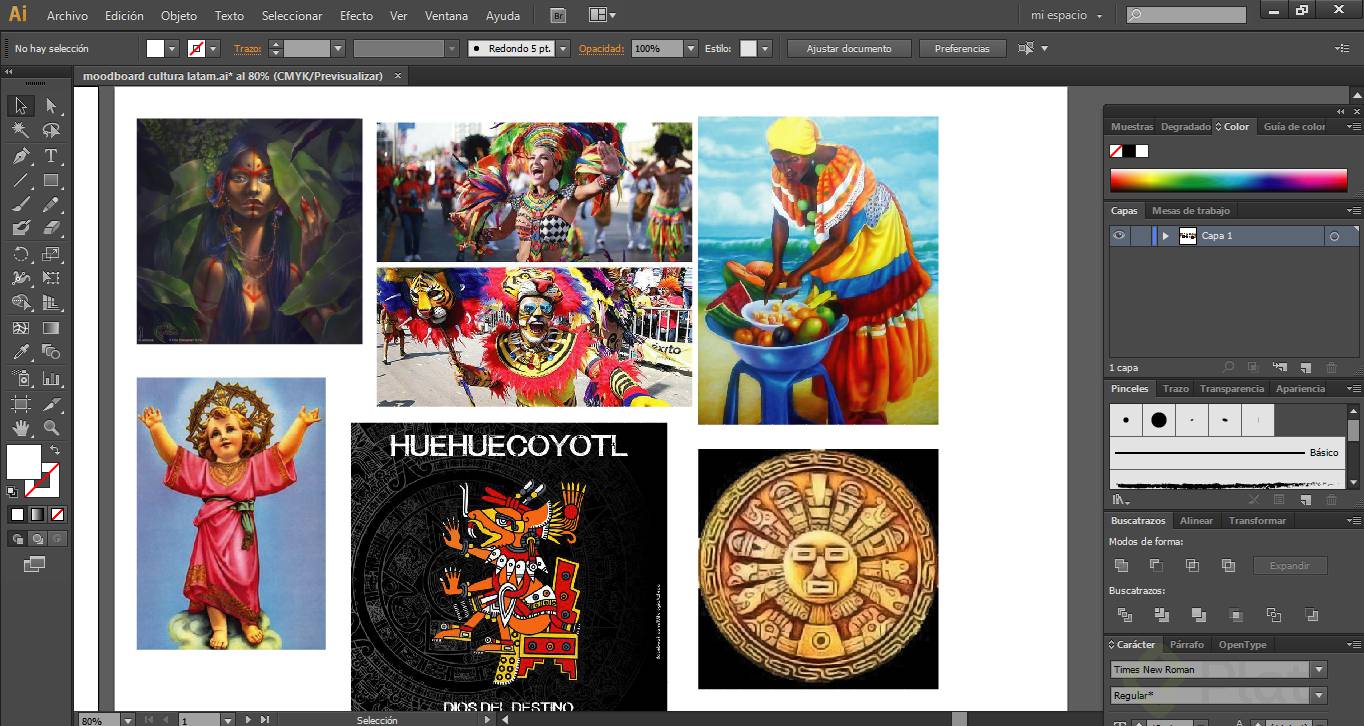Set paint mode to Gradient
The width and height of the screenshot is (1364, 726).
[37, 515]
